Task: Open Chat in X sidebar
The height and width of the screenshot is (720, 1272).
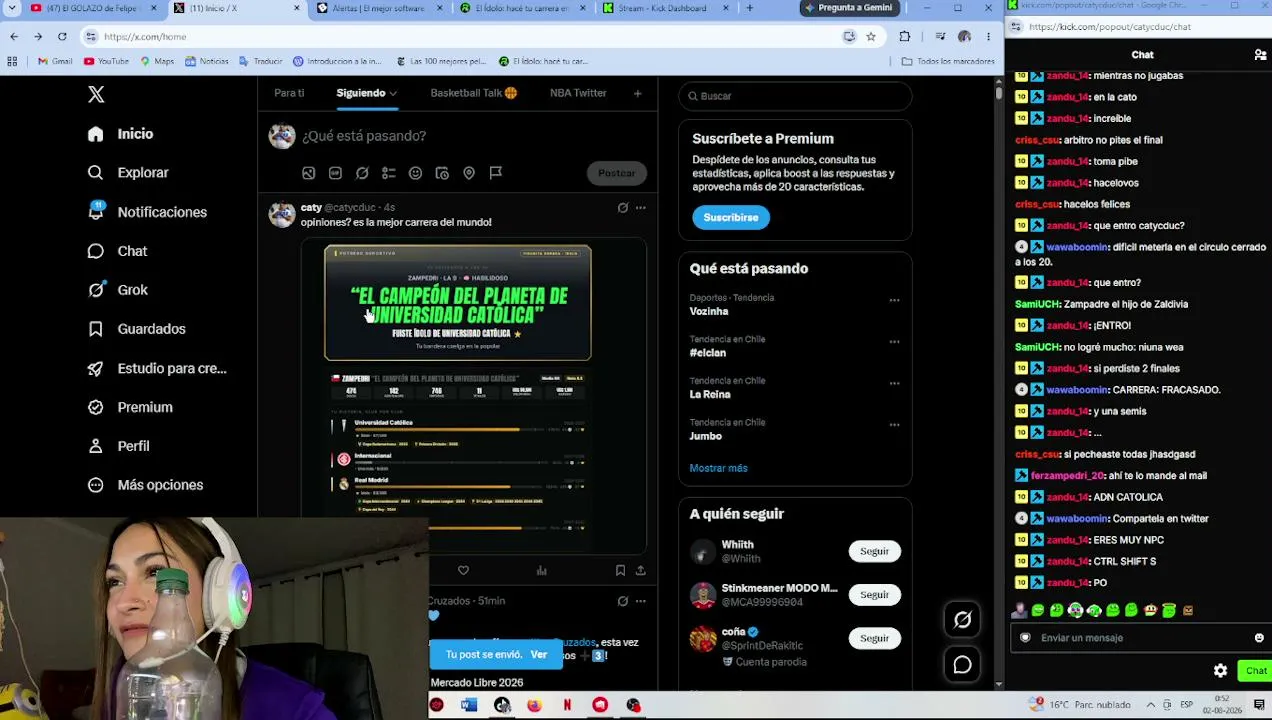Action: (x=117, y=251)
